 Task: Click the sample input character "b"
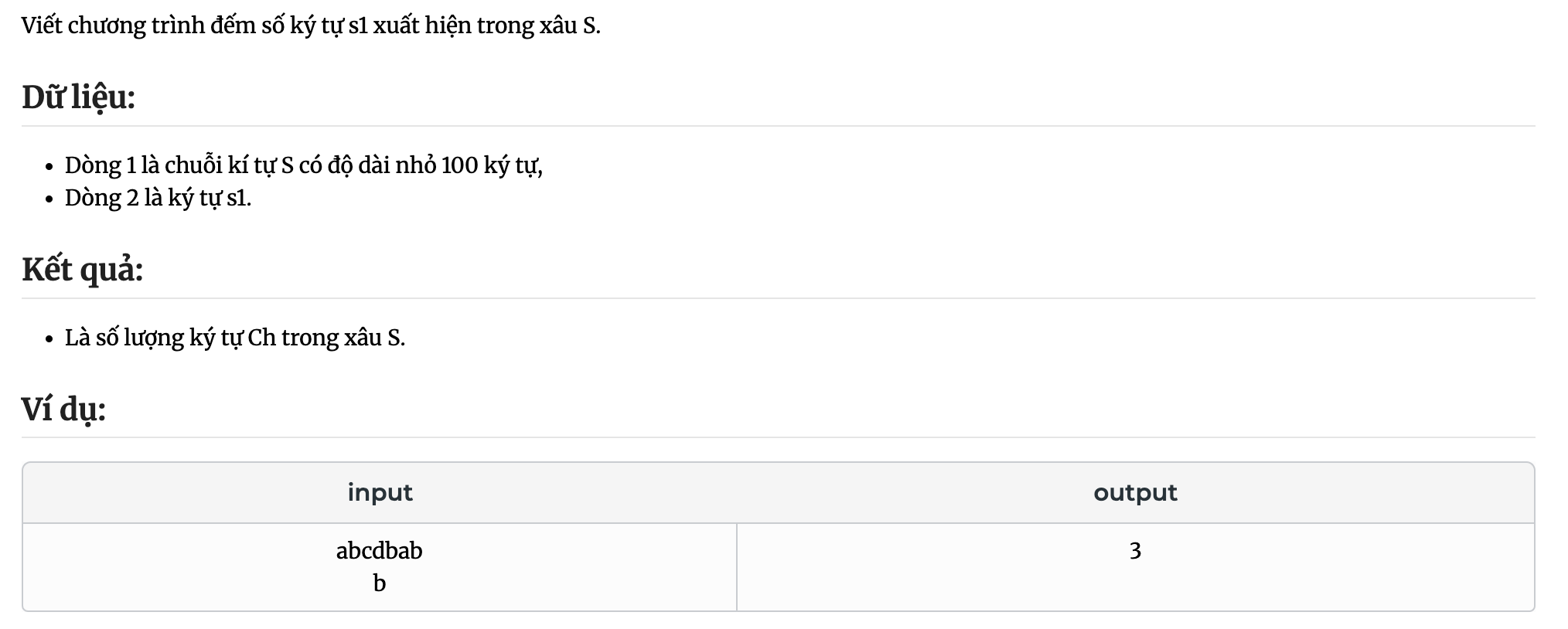coord(380,583)
